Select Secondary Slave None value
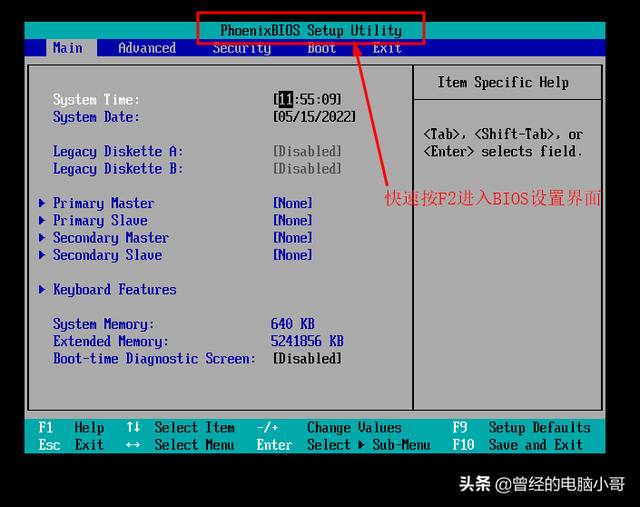640x507 pixels. tap(293, 255)
